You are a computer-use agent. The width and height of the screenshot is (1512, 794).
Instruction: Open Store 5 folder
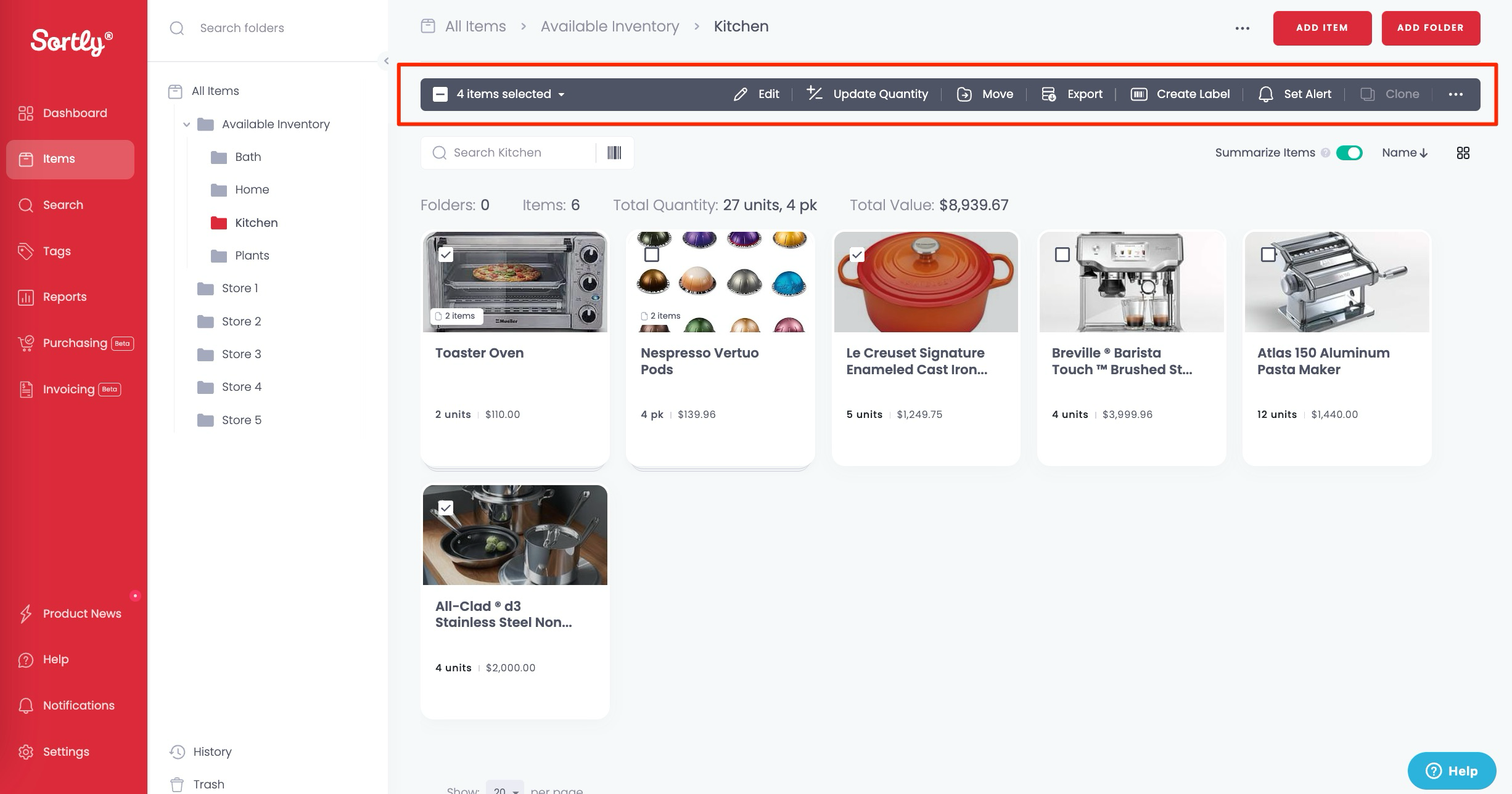click(229, 420)
